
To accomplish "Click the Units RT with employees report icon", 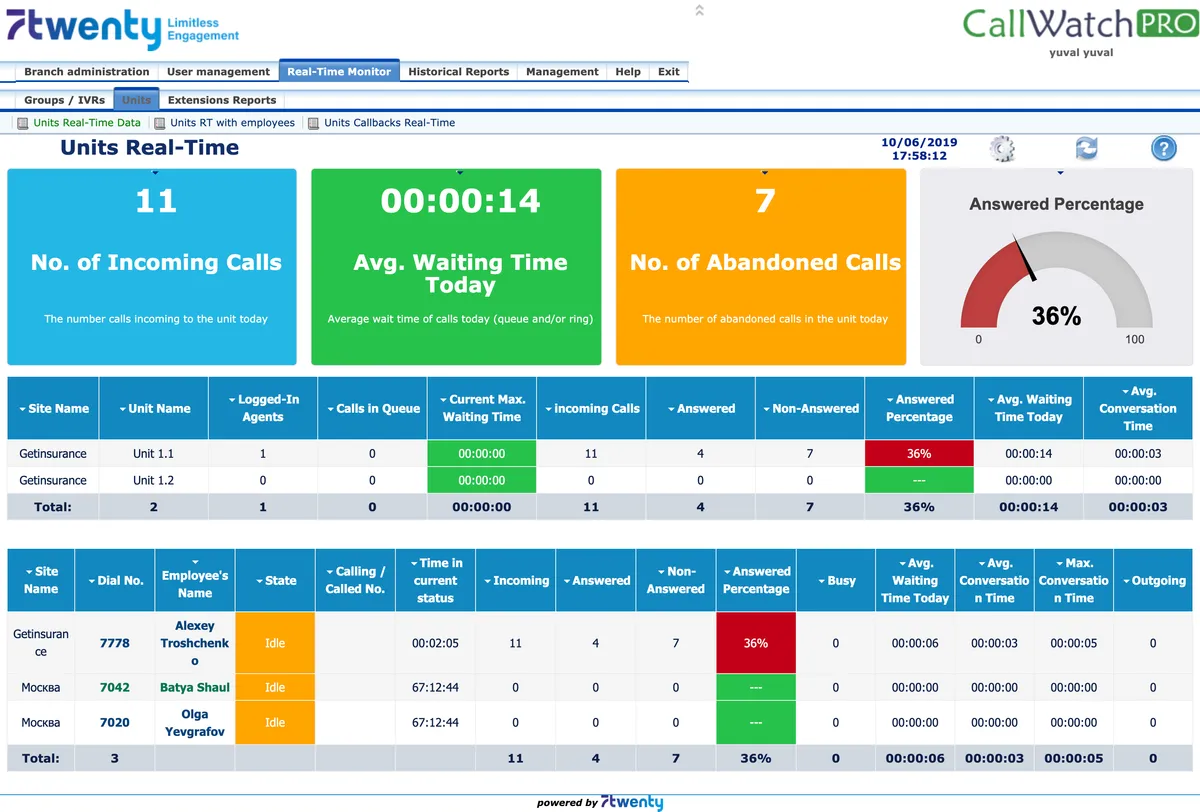I will click(160, 122).
